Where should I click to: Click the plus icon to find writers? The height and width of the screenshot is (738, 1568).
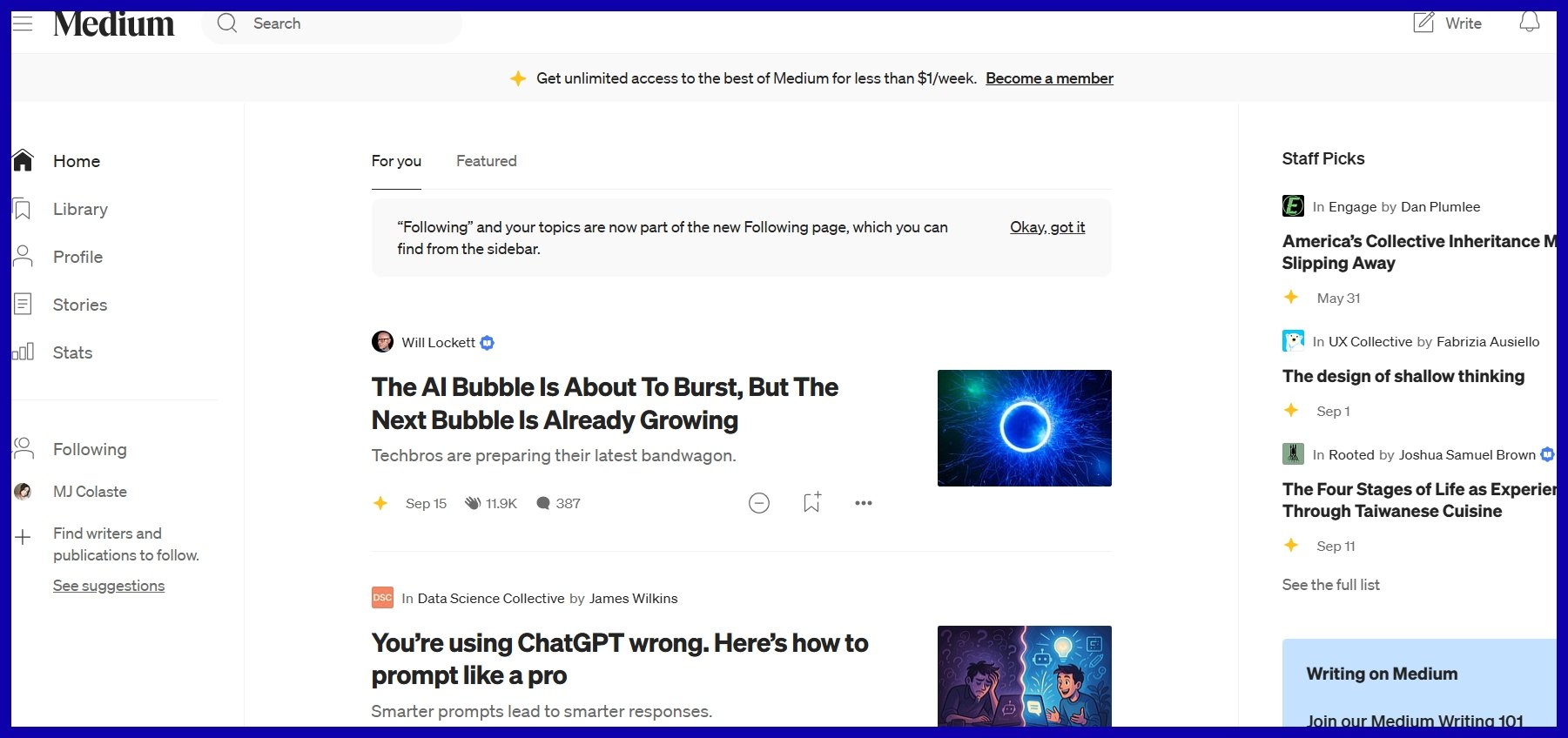pos(24,537)
